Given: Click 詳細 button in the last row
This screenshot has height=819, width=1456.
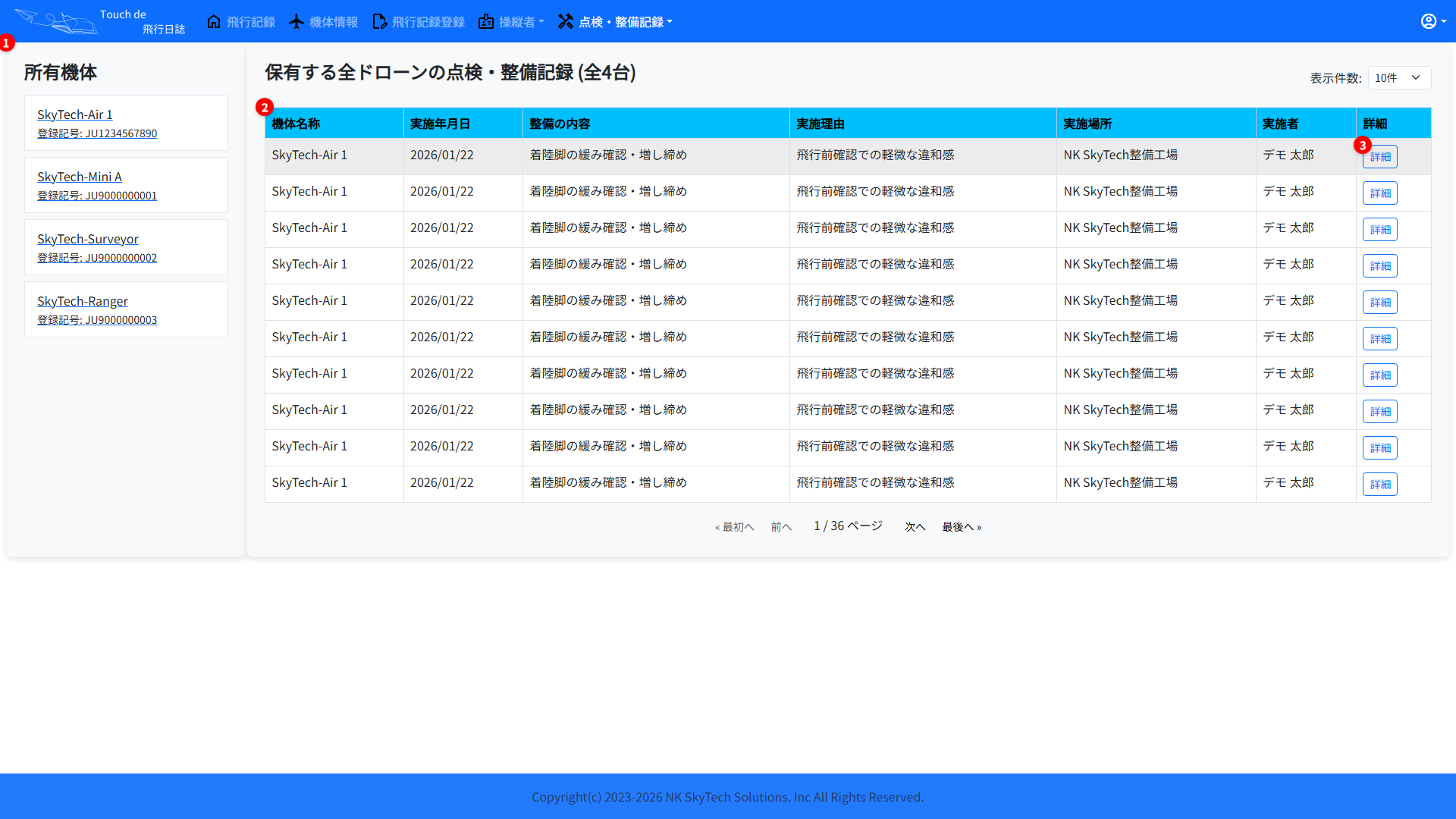Looking at the screenshot, I should click(x=1379, y=484).
